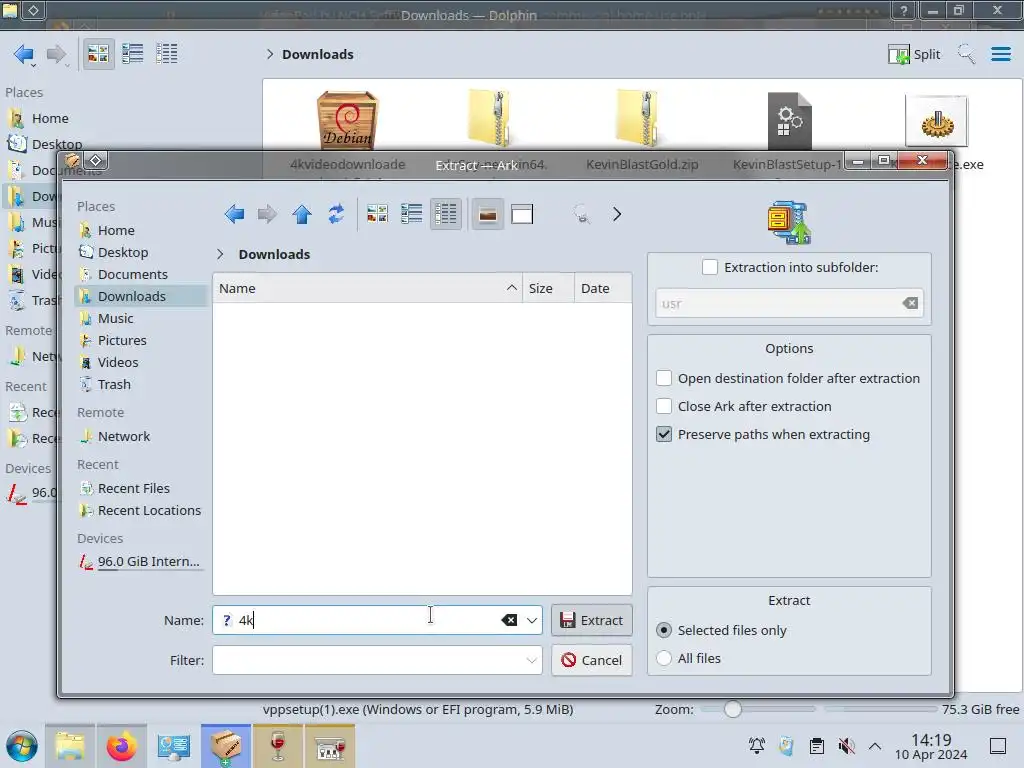The image size is (1024, 768).
Task: Open the start menu launcher
Action: 22,746
